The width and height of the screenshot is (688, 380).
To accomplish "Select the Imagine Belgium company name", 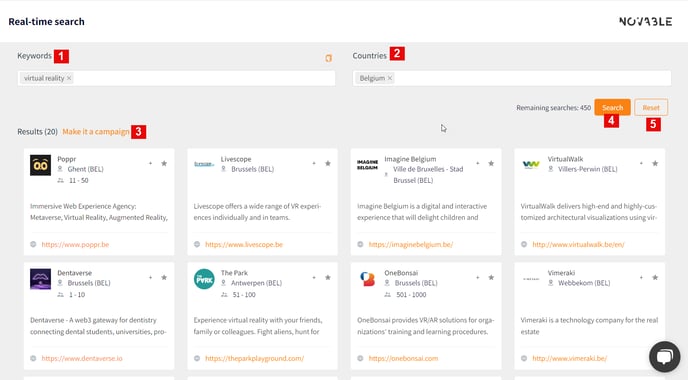I will coord(410,159).
